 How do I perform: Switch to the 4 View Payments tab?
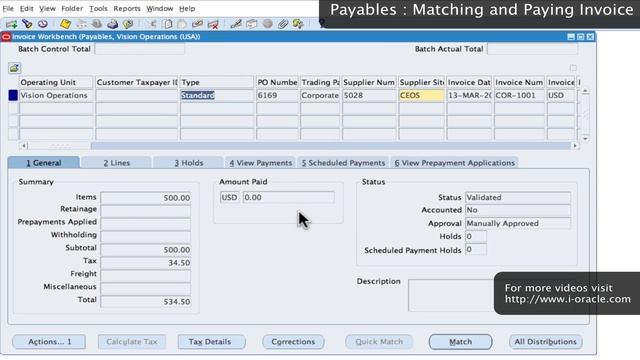pos(260,162)
